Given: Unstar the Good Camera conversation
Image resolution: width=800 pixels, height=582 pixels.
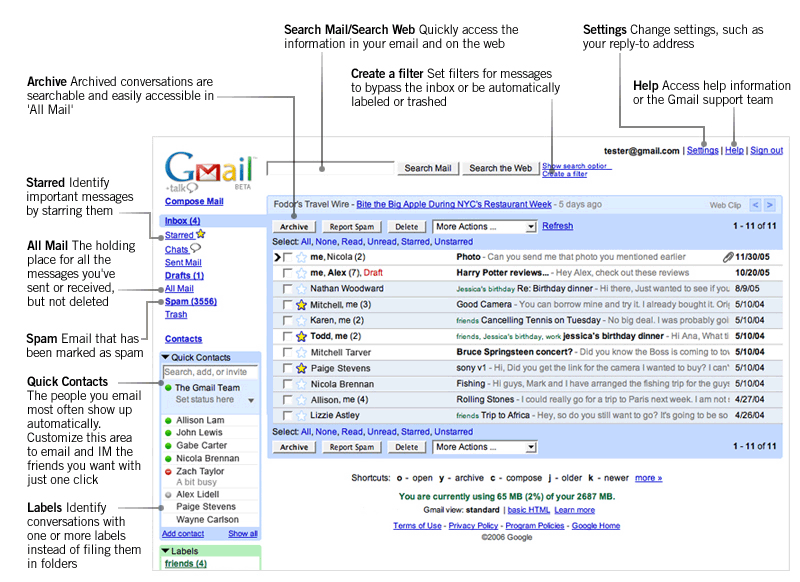Looking at the screenshot, I should point(302,305).
